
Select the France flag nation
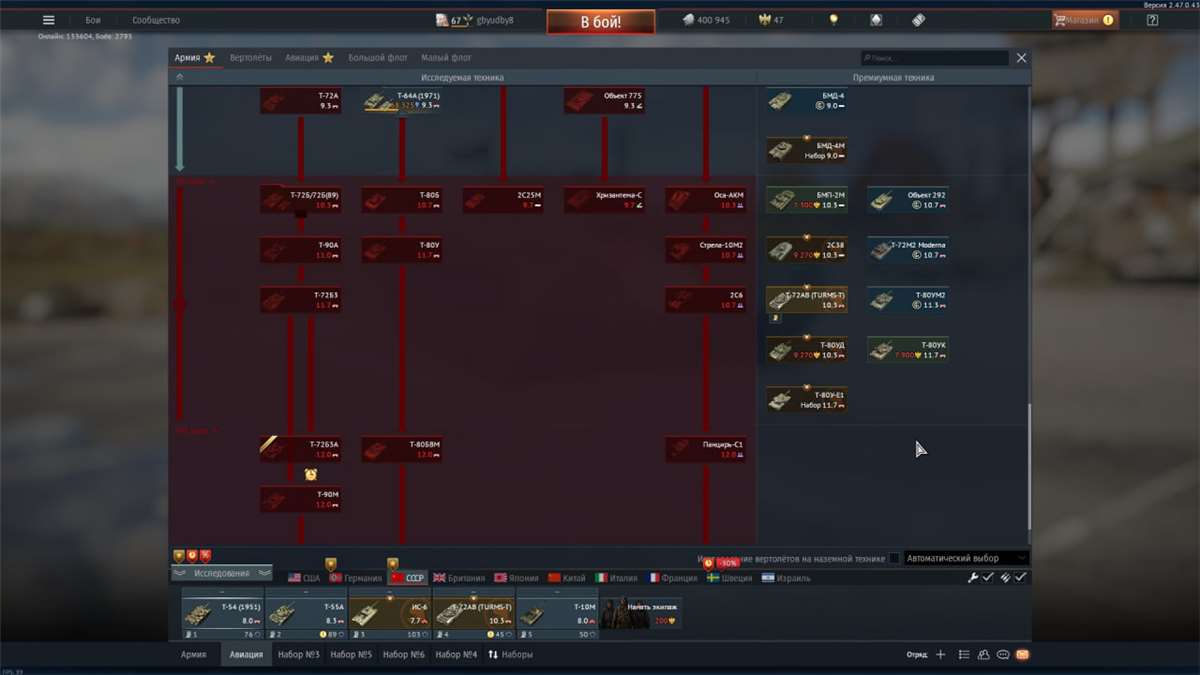coord(672,578)
